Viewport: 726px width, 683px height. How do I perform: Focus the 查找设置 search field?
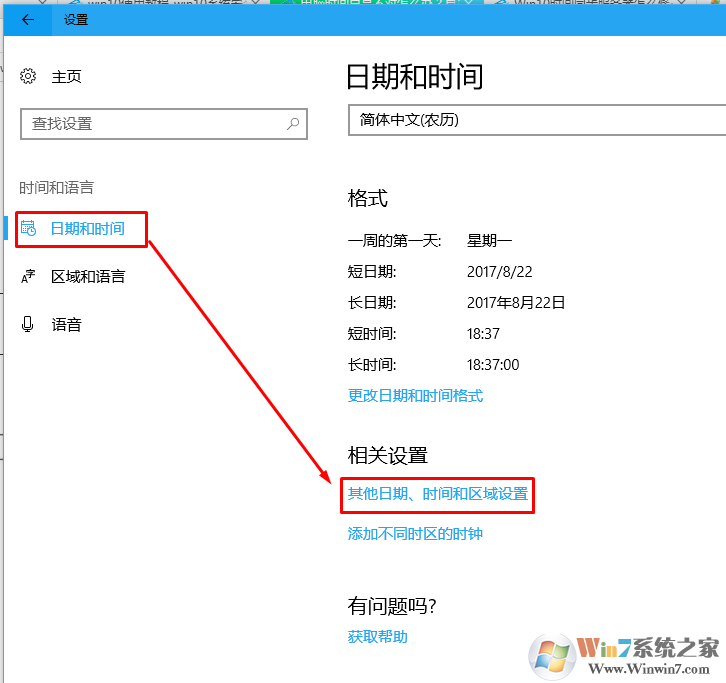click(150, 124)
